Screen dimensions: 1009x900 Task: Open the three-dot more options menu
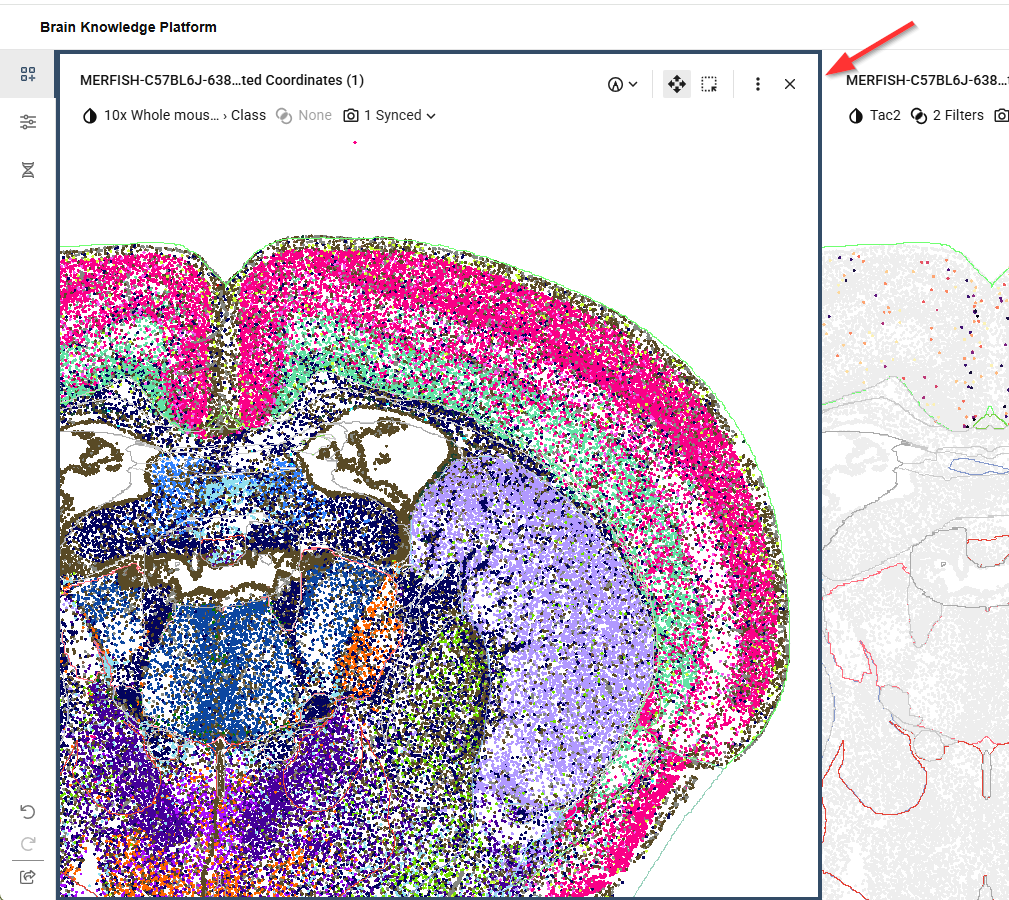(x=757, y=84)
